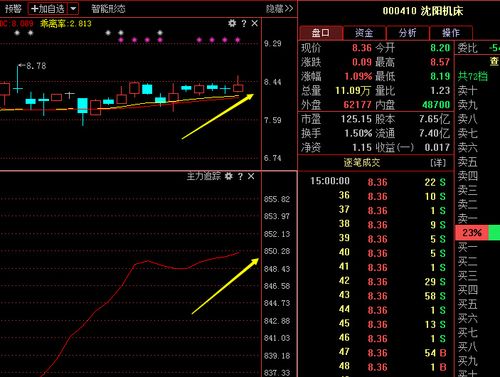This screenshot has width=500, height=377.
Task: Select the 量比 value 1.23
Action: click(x=440, y=90)
